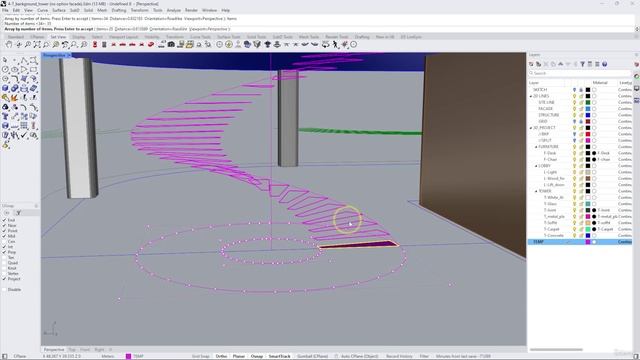Image resolution: width=640 pixels, height=360 pixels.
Task: Toggle the Near osnap checkbox
Action: (4, 225)
